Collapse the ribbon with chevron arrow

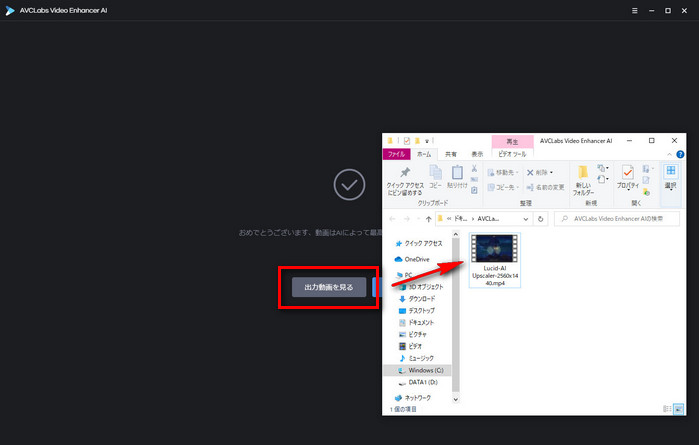669,154
